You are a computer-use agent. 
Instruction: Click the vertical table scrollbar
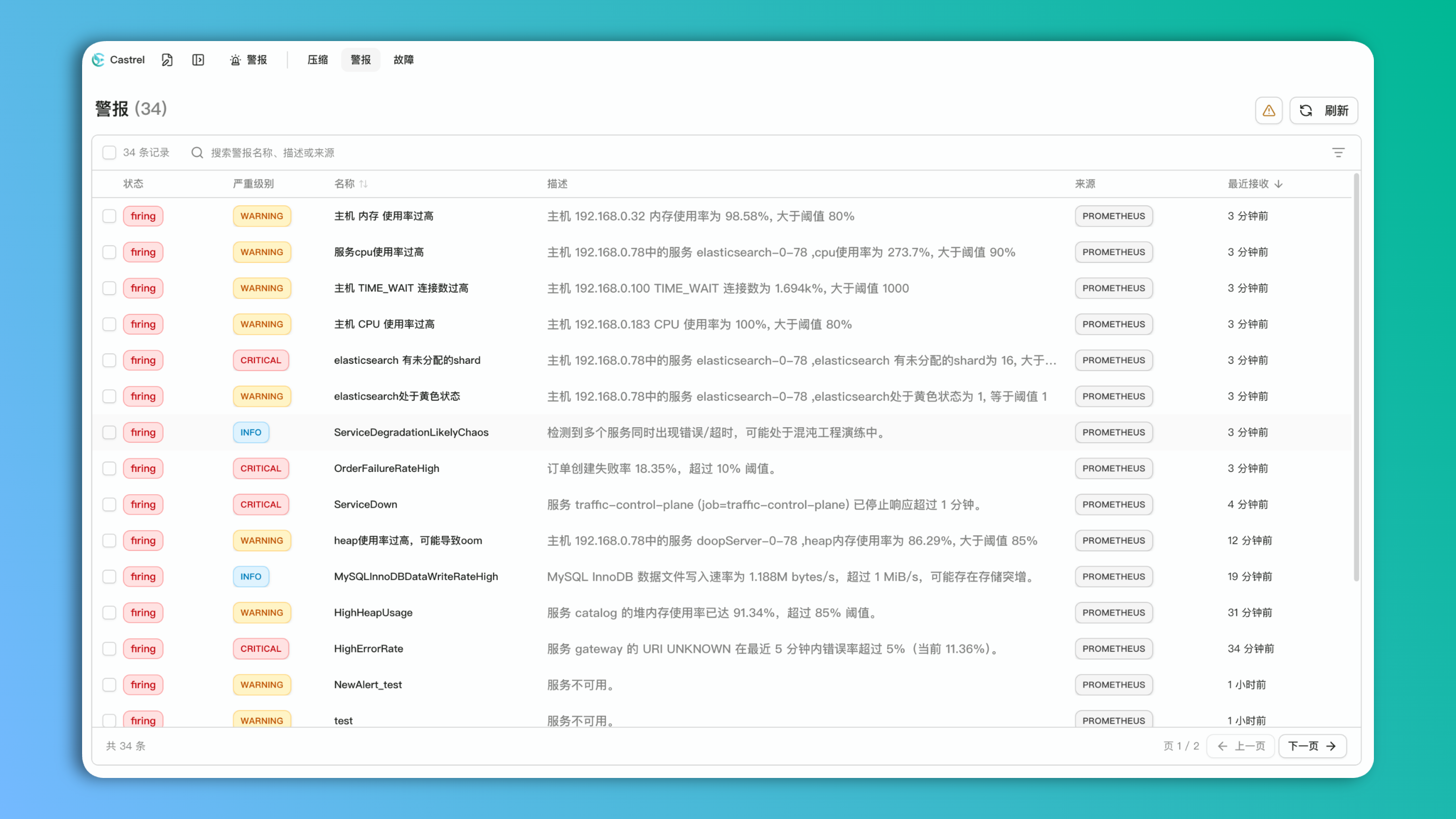pos(1356,378)
